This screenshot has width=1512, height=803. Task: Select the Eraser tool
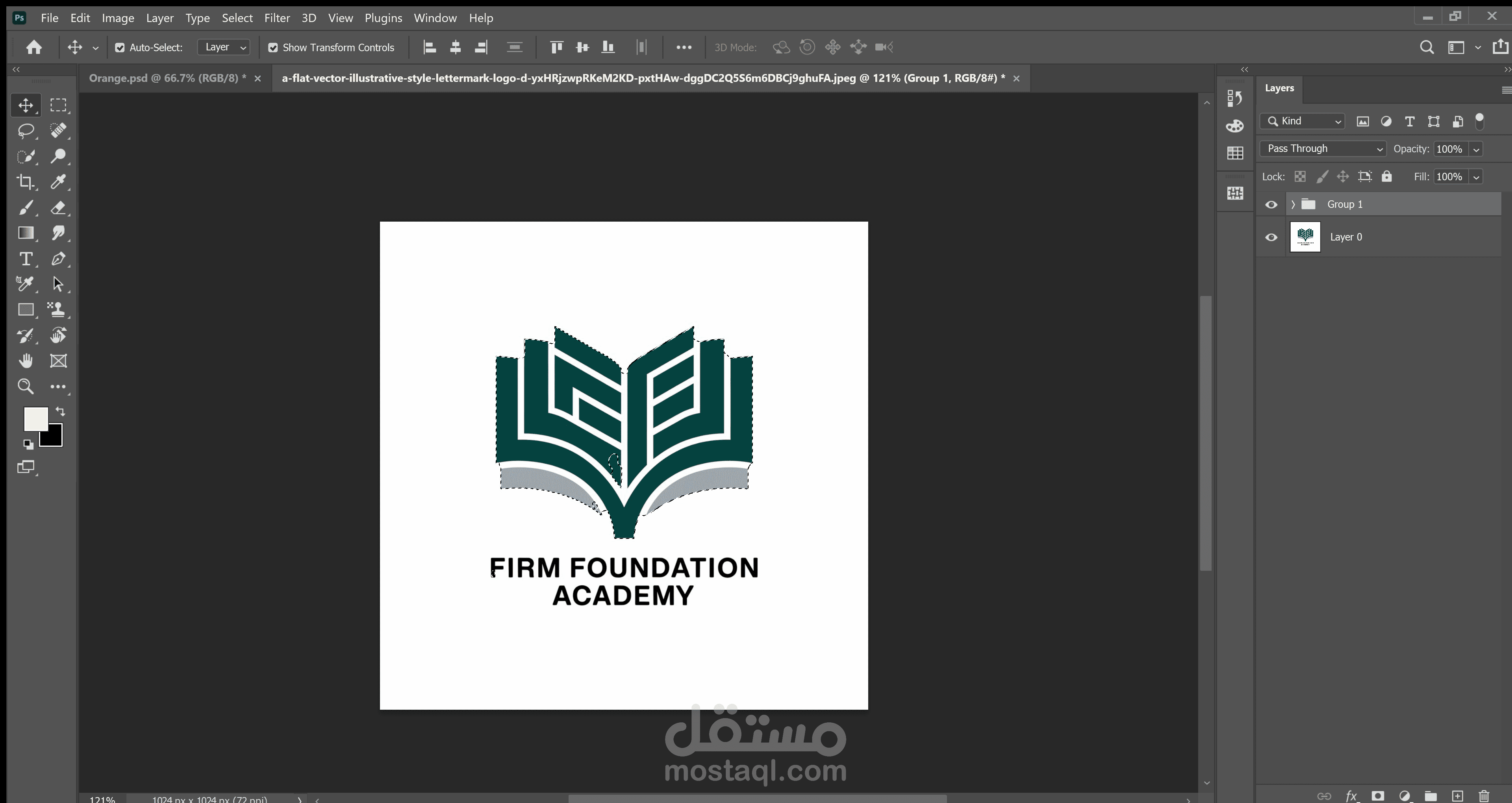pyautogui.click(x=58, y=208)
